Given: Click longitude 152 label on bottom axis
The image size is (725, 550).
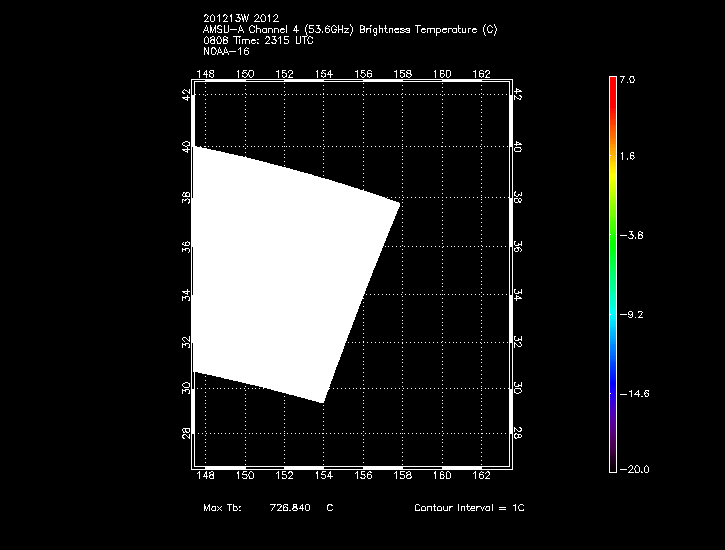Looking at the screenshot, I should (x=284, y=476).
